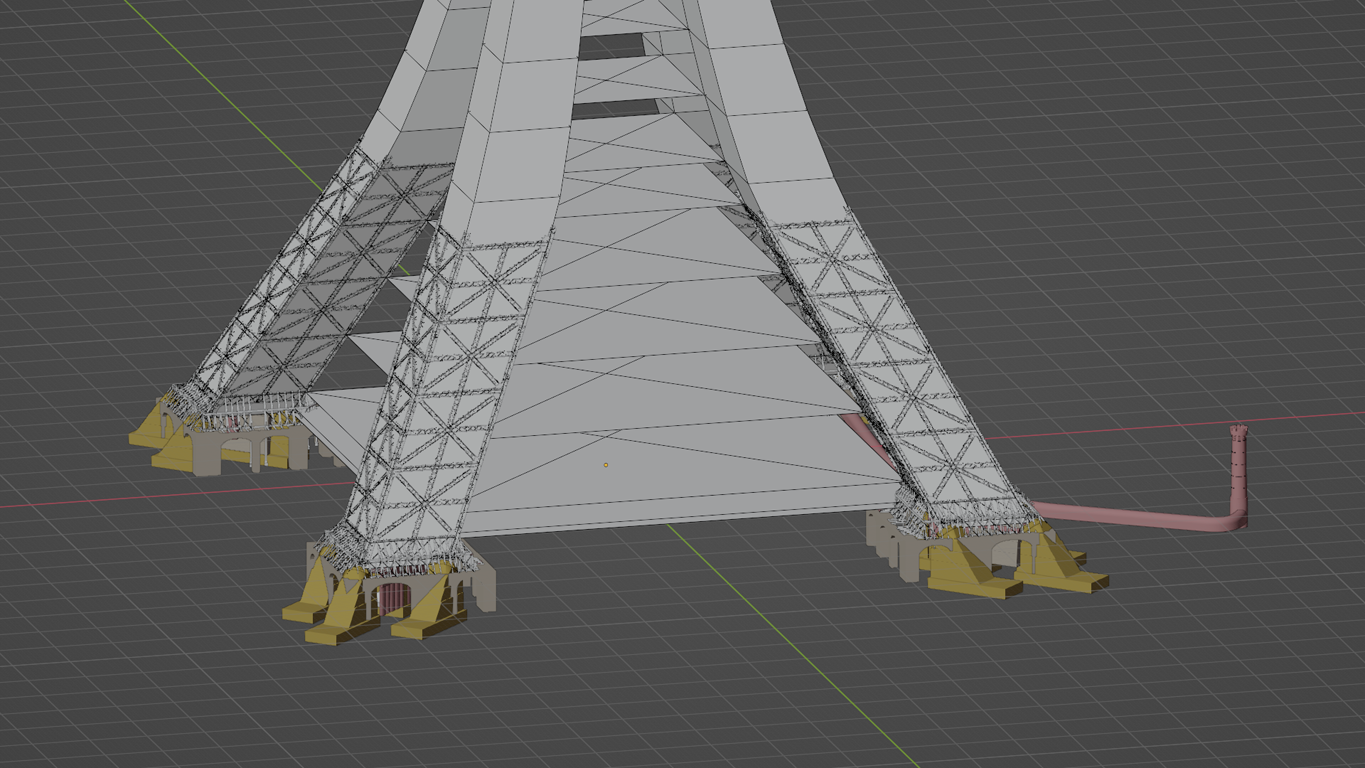
Task: Select gray arched pier beside front-left leg
Action: [x=478, y=585]
